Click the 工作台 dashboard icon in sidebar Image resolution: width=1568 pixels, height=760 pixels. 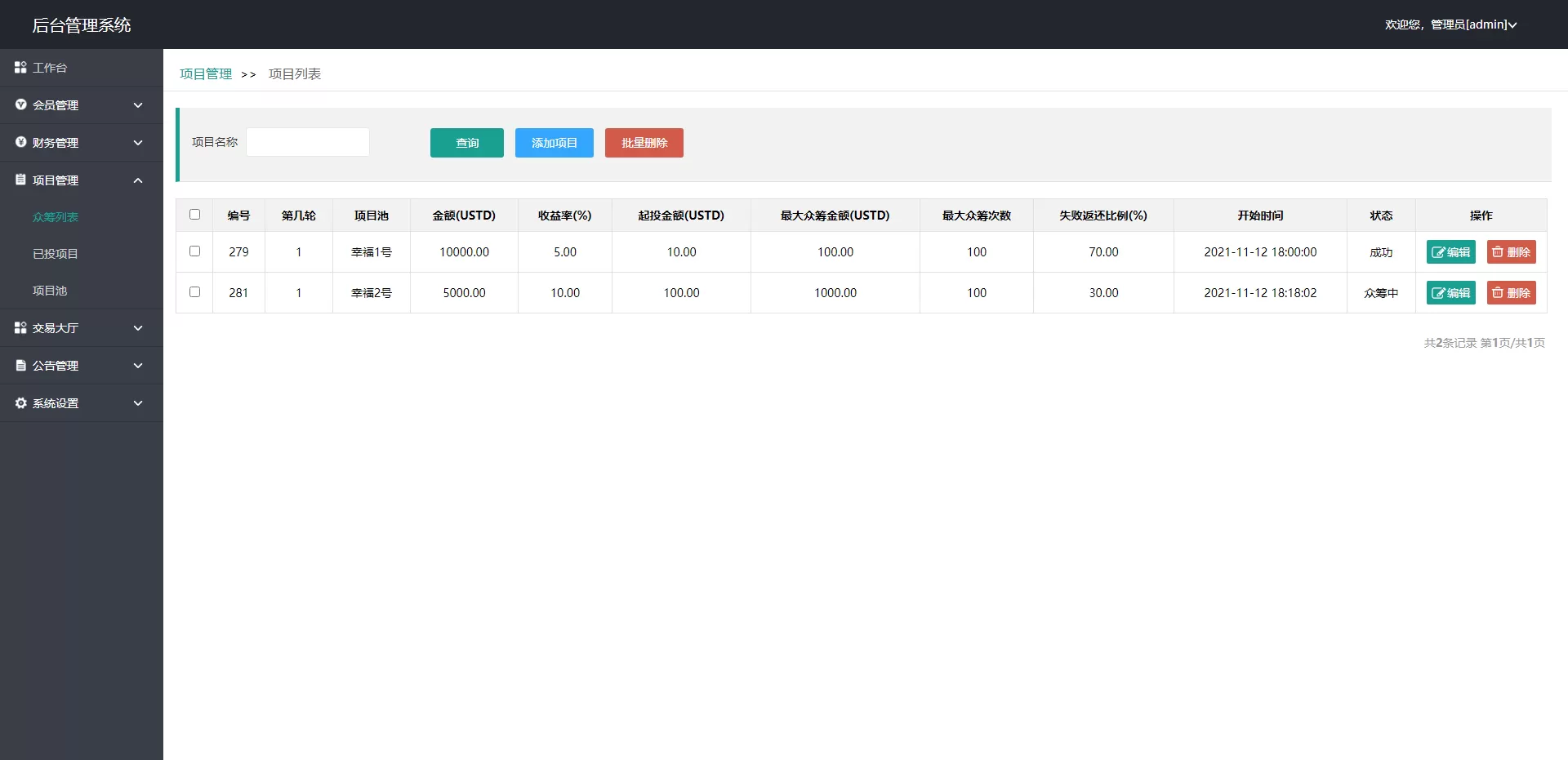coord(20,68)
